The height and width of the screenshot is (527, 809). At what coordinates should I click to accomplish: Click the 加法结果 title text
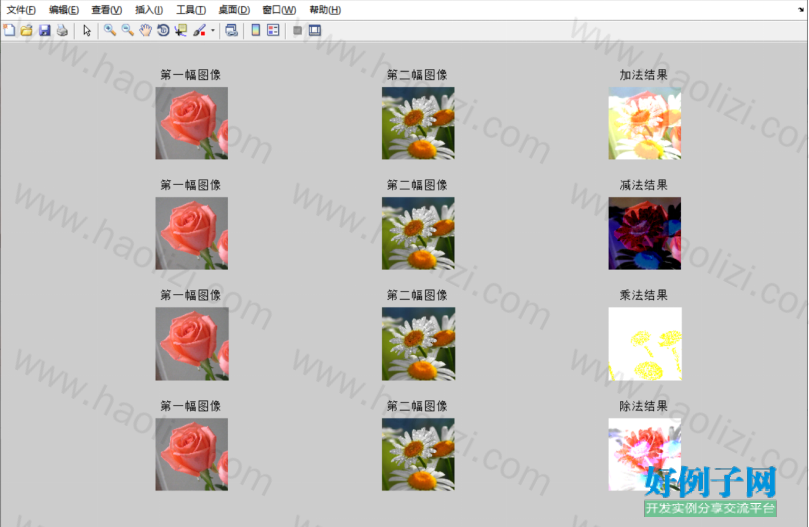643,75
